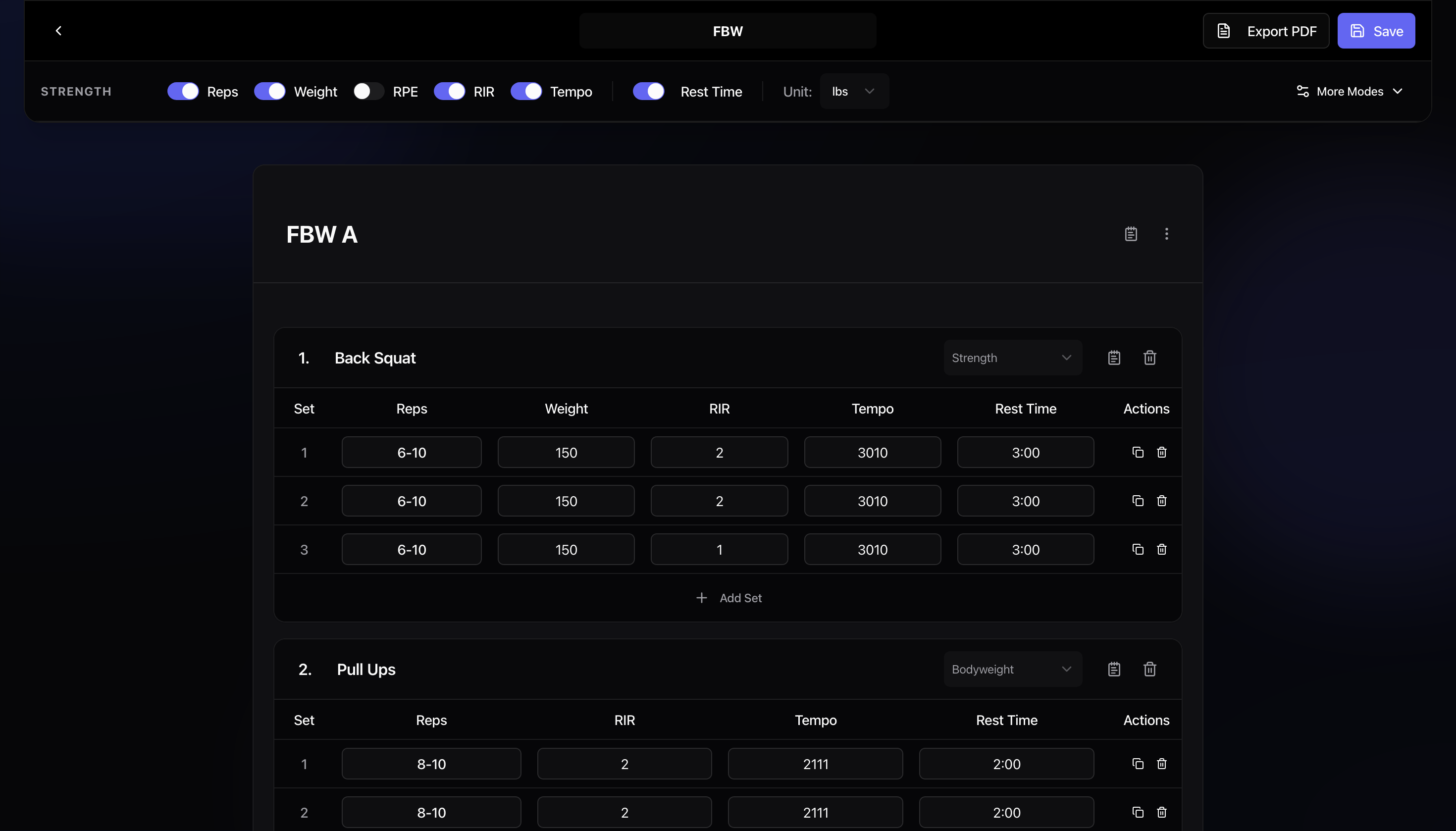Edit Back Squat set 3 rest time
Viewport: 1456px width, 831px height.
point(1026,550)
